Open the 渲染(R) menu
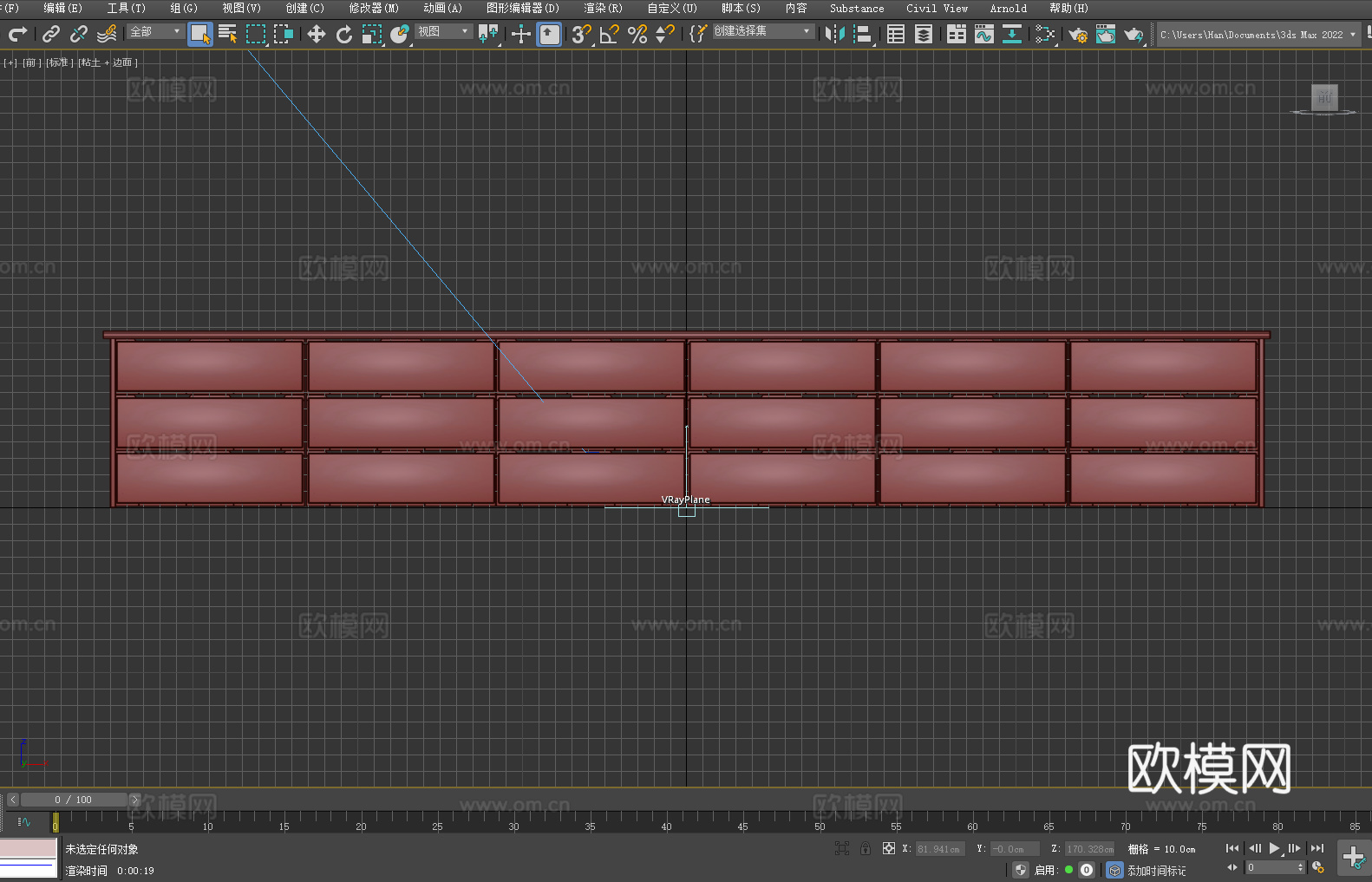 [x=603, y=8]
